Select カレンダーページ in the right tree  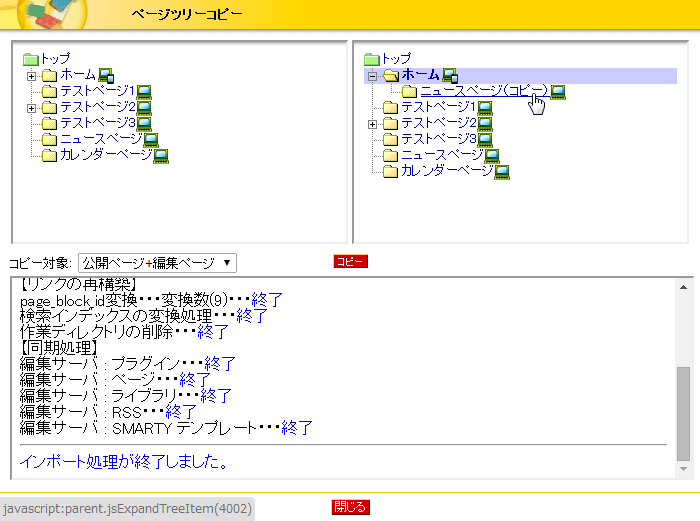coord(447,171)
